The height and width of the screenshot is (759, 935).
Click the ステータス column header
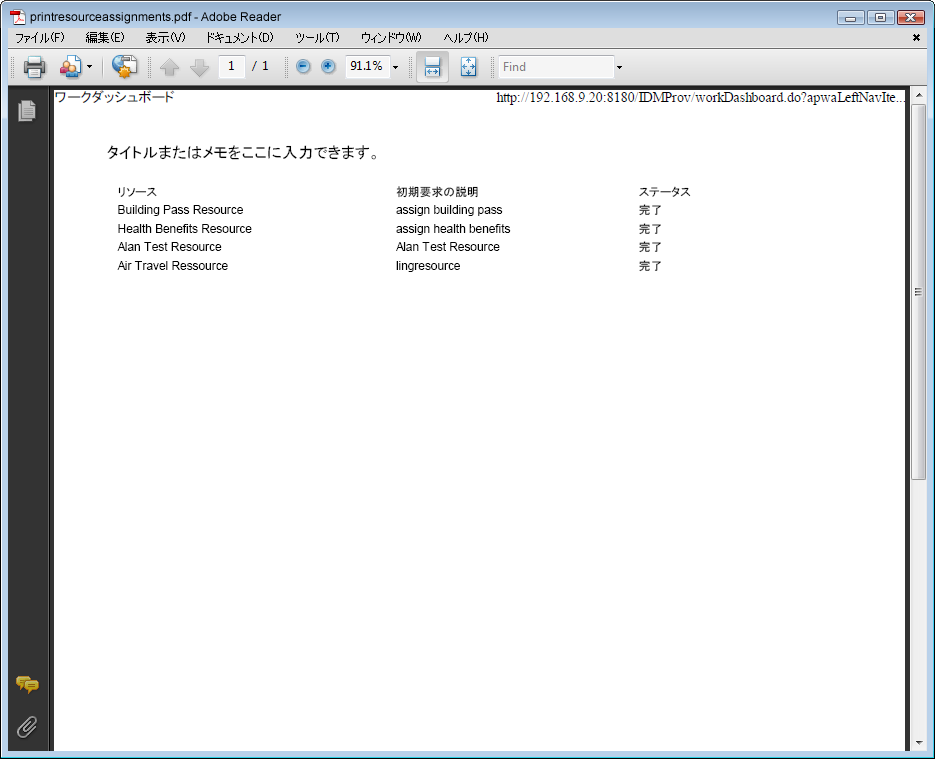pos(664,192)
